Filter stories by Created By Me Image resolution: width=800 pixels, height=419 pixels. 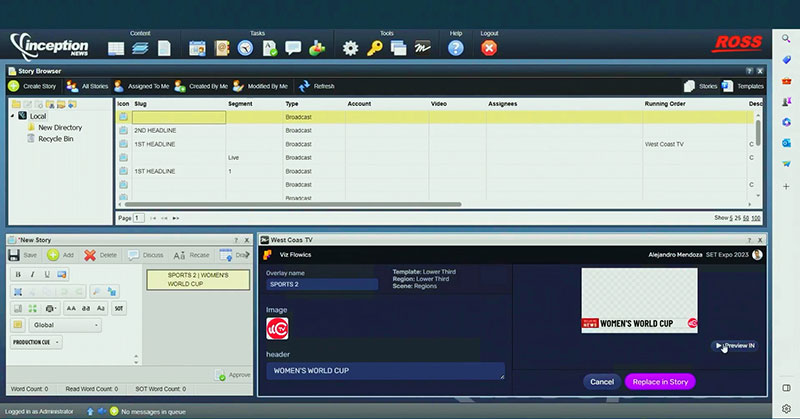pos(201,86)
